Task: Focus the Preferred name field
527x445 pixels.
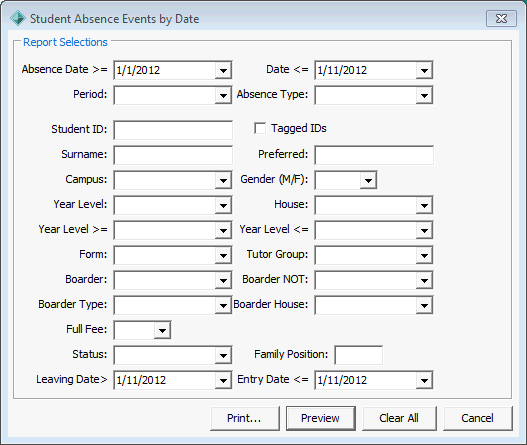Action: [x=374, y=155]
